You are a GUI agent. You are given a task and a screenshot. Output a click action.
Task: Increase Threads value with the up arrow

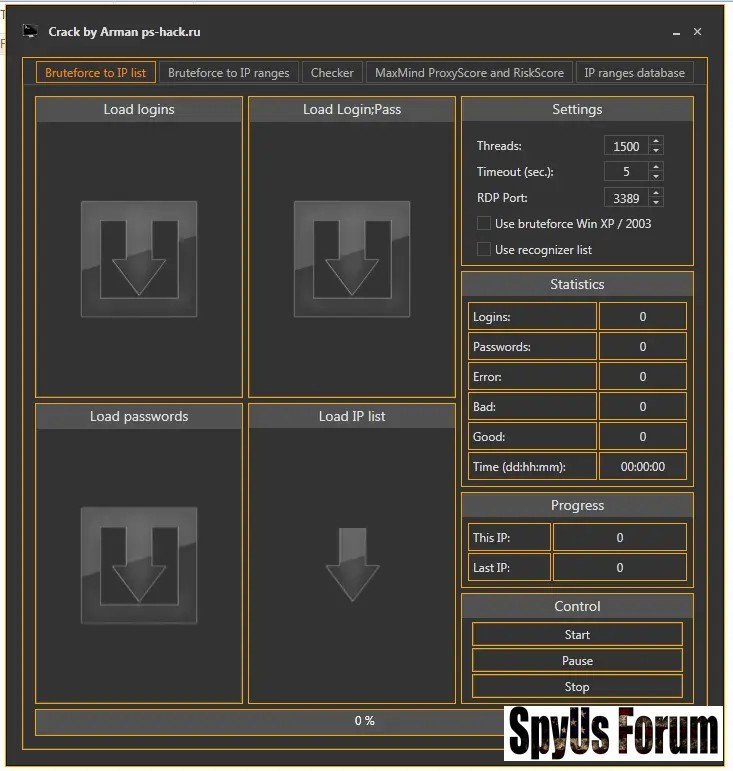pos(656,142)
